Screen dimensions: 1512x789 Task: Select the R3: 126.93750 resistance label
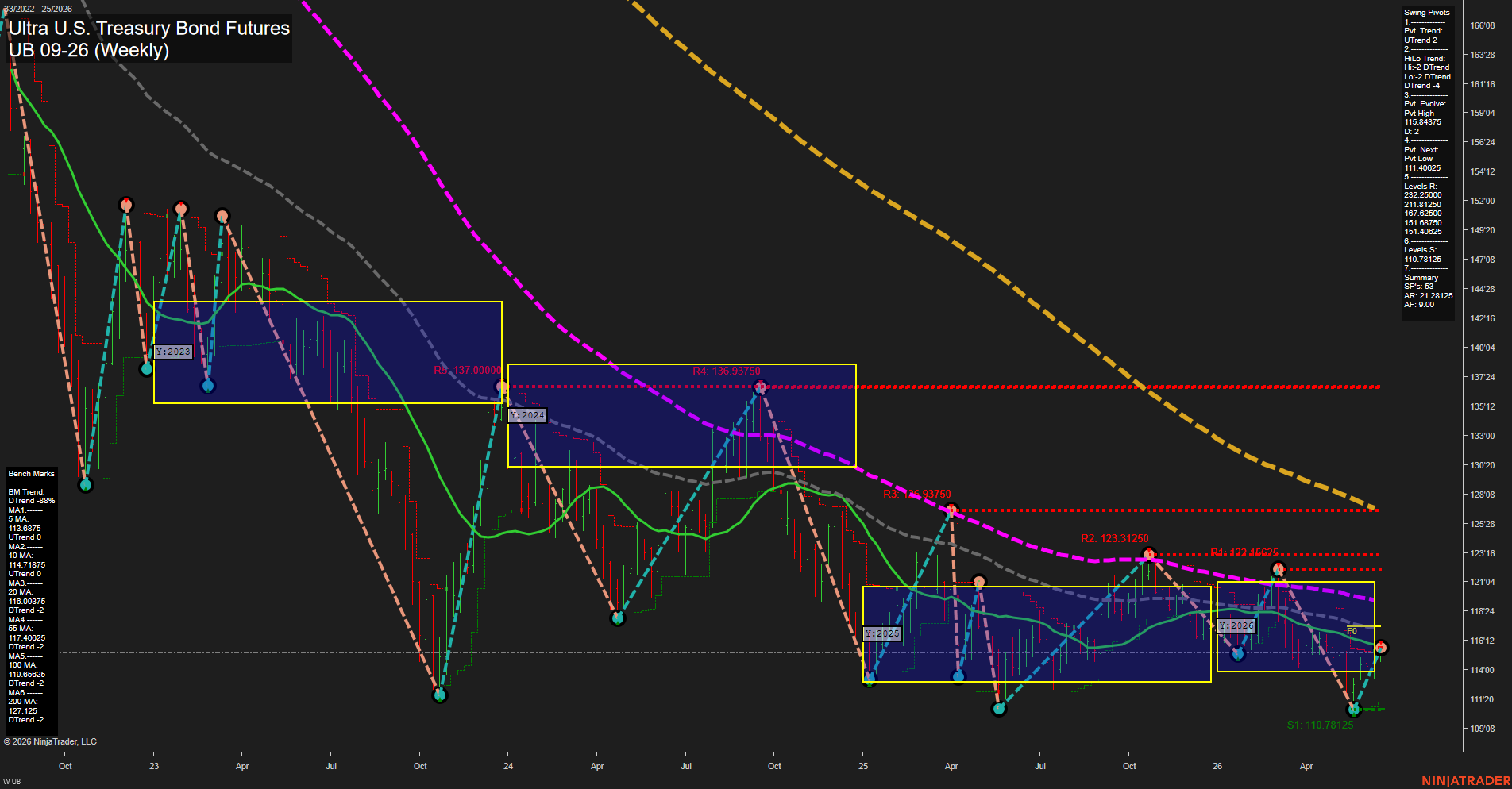917,494
